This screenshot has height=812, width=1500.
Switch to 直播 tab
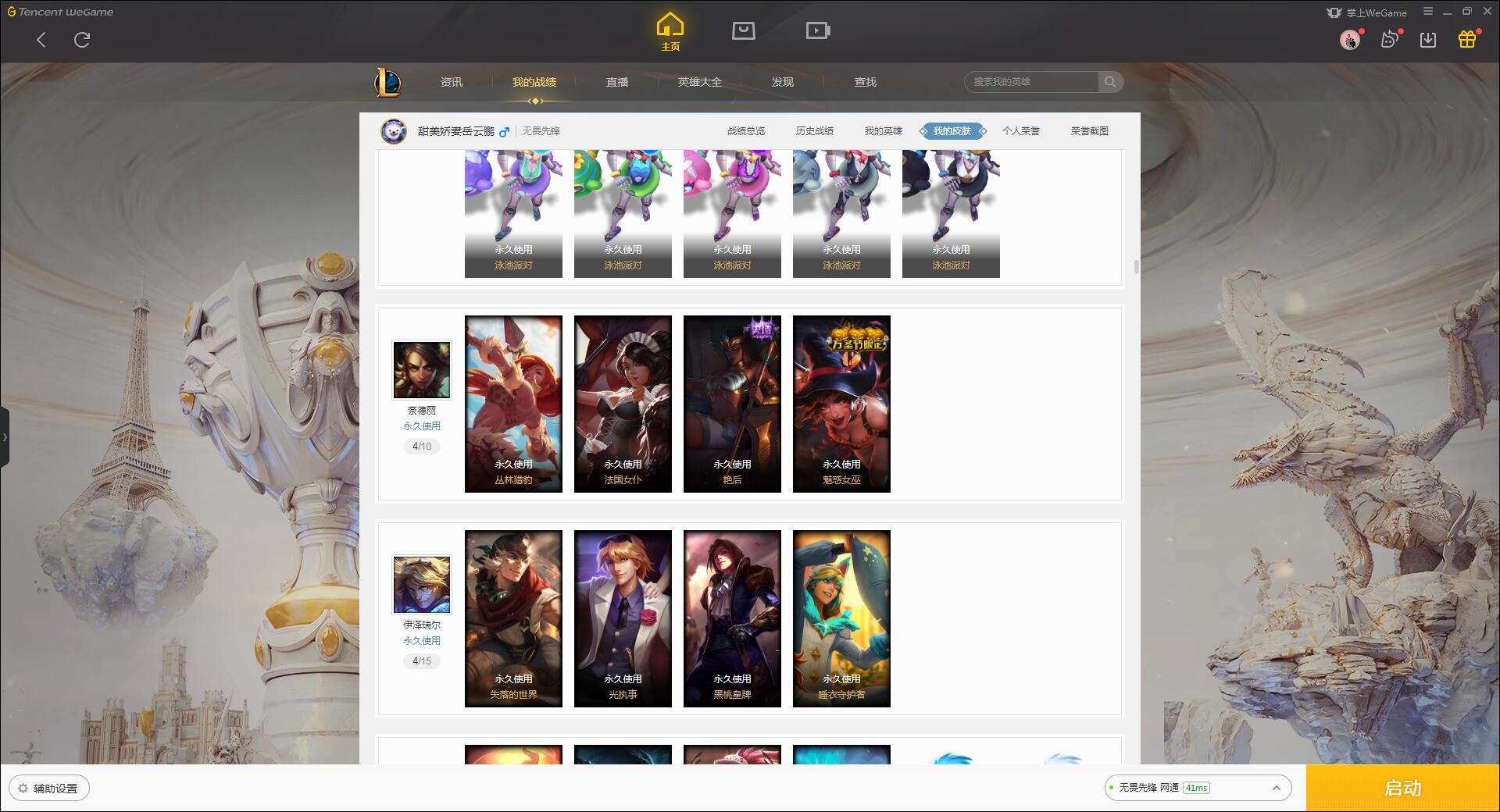click(x=617, y=82)
